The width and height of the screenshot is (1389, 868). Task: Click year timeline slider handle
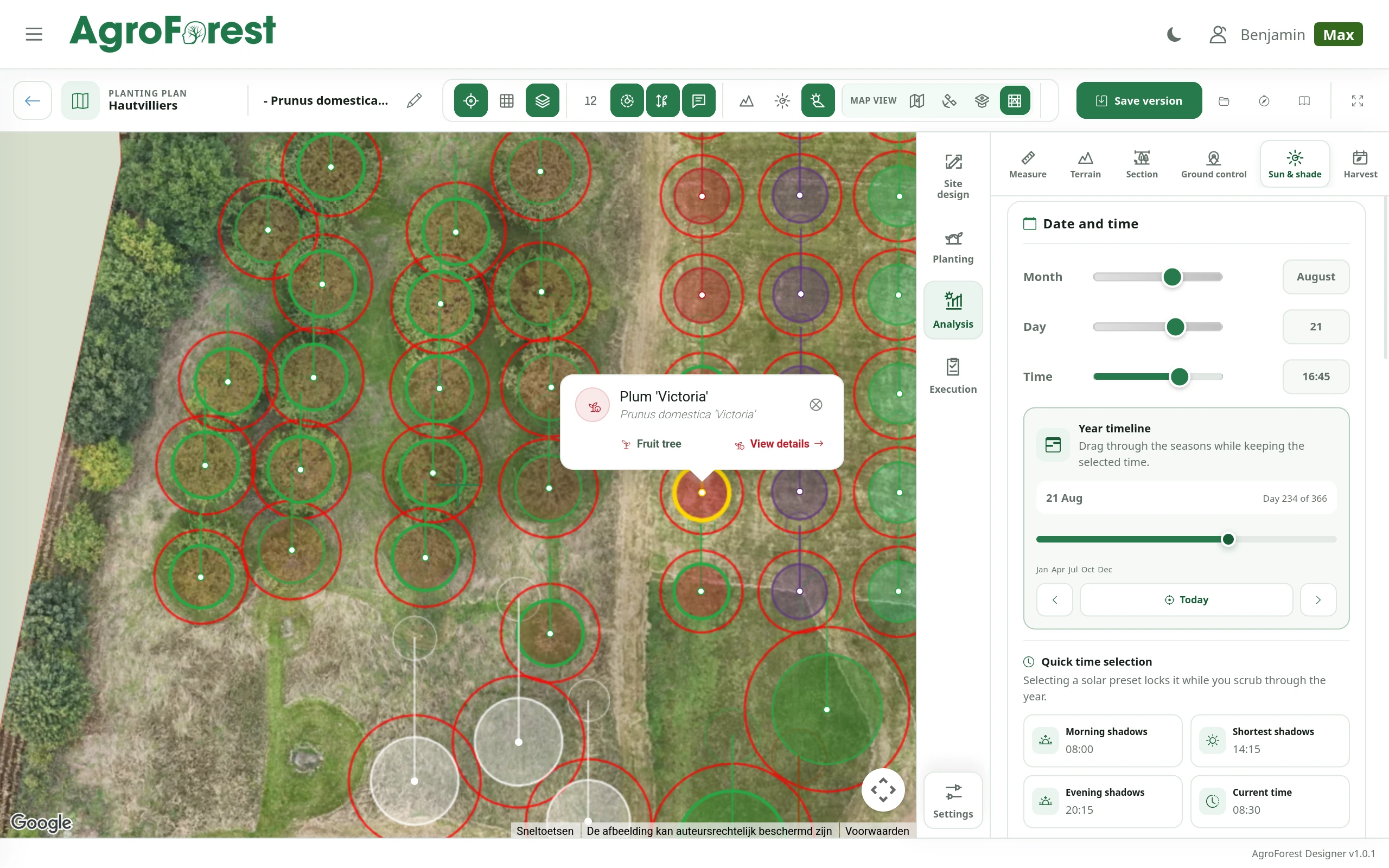[x=1228, y=540]
